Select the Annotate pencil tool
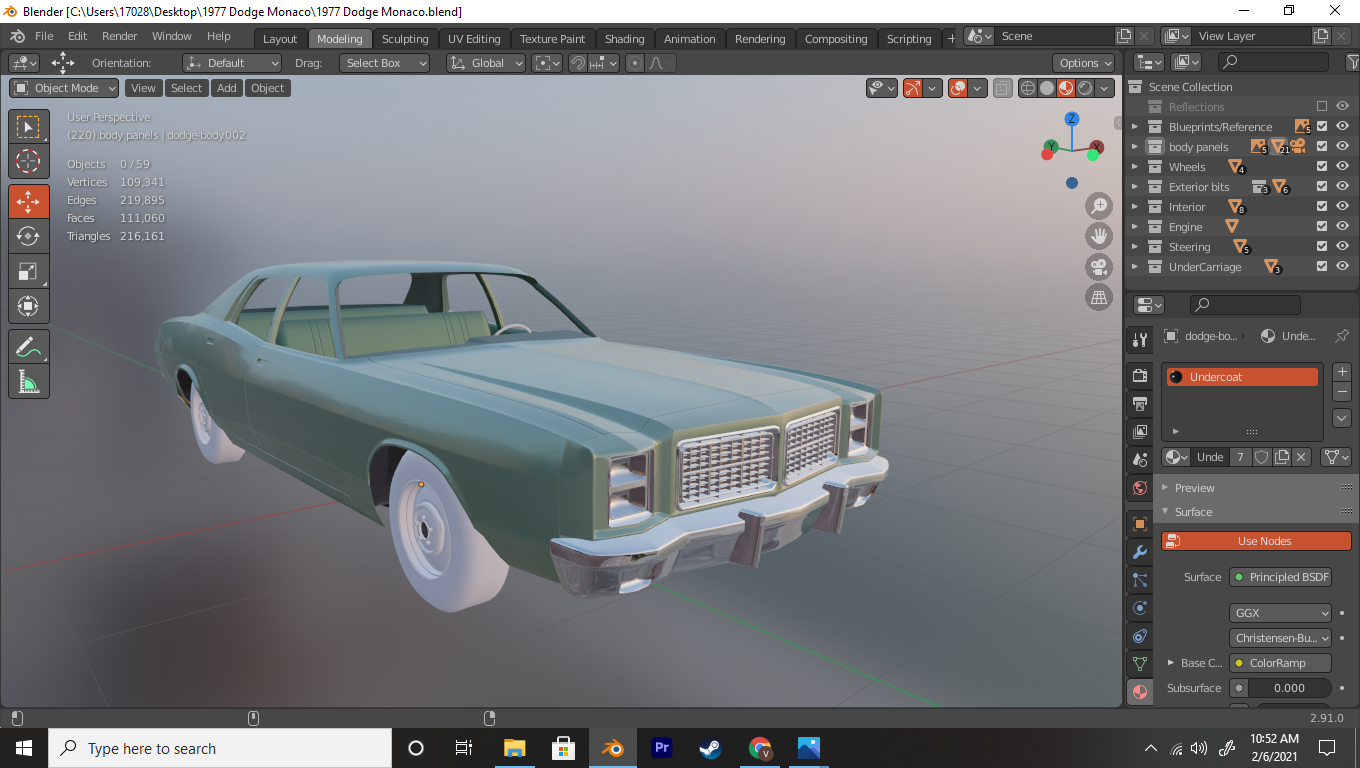The width and height of the screenshot is (1360, 768). (x=28, y=347)
